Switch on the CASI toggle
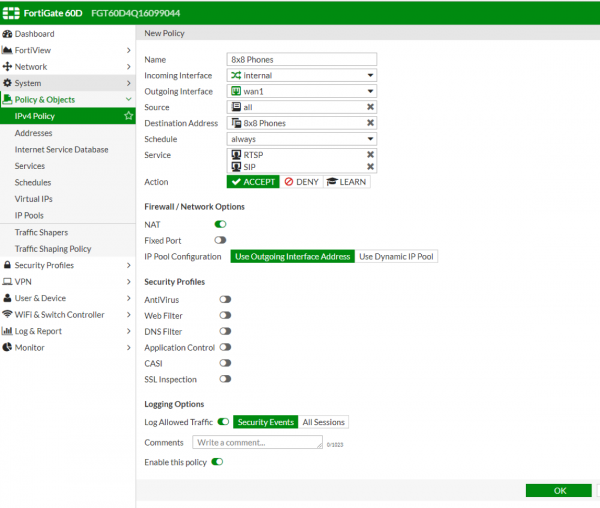 [x=225, y=363]
